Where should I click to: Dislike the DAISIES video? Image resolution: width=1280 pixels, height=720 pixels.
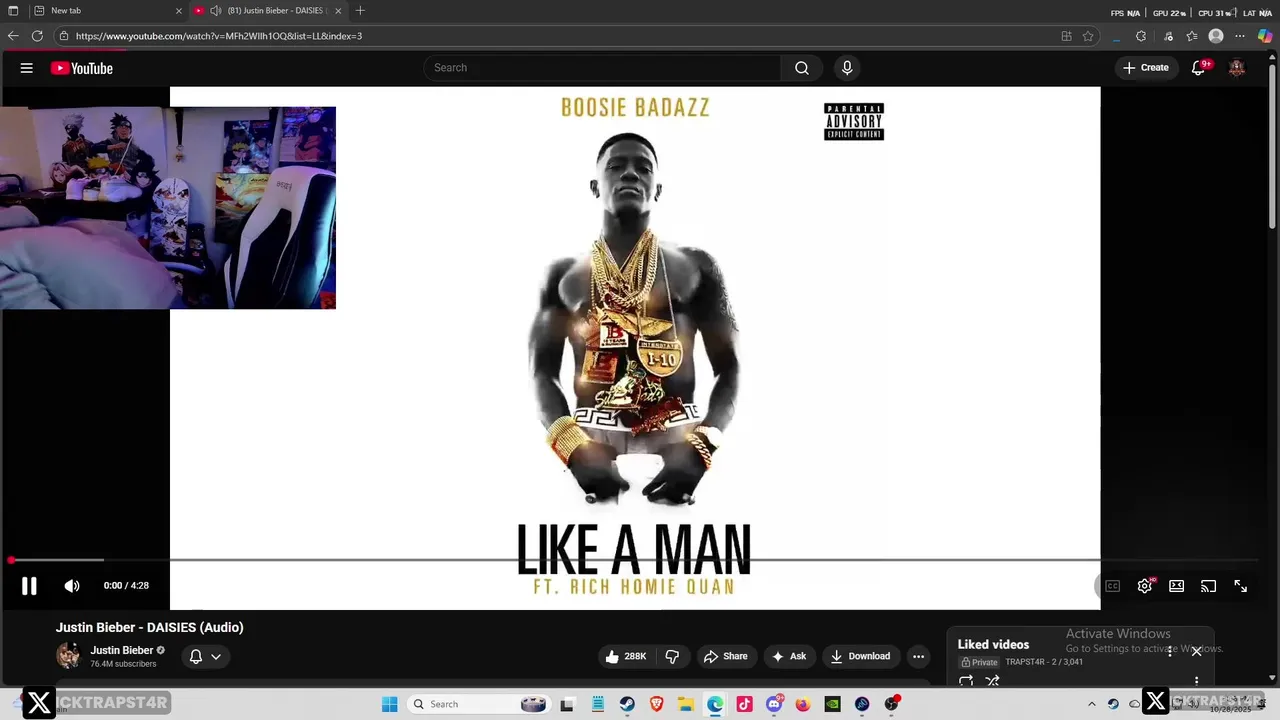pos(672,656)
